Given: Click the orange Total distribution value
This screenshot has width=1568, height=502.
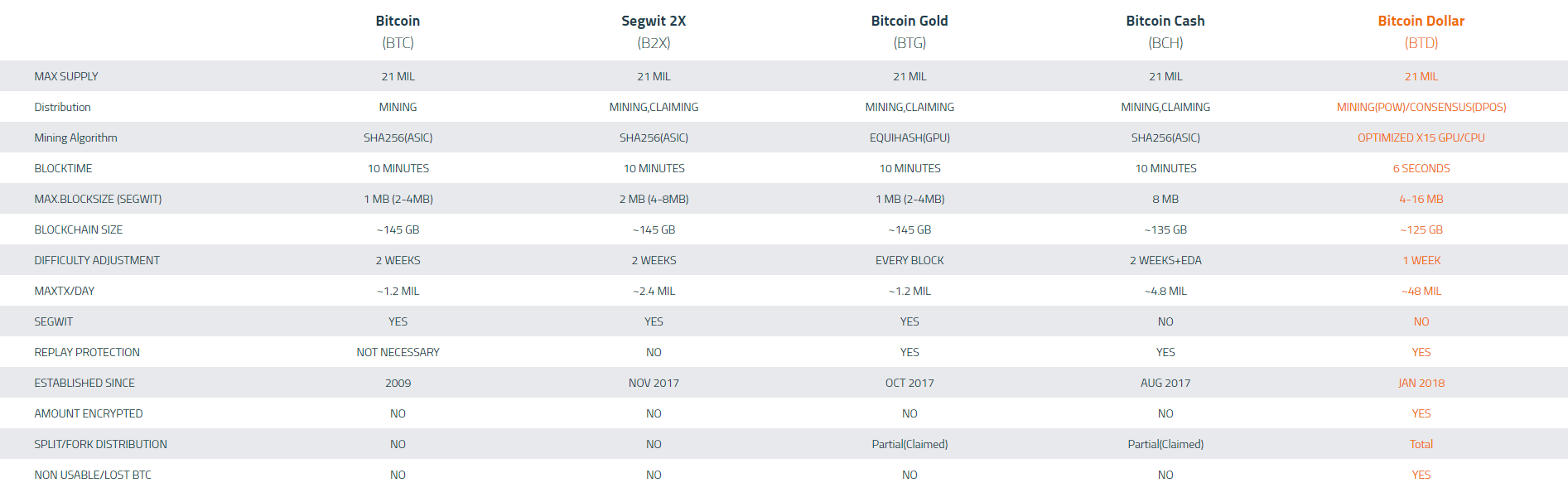Looking at the screenshot, I should [x=1421, y=444].
